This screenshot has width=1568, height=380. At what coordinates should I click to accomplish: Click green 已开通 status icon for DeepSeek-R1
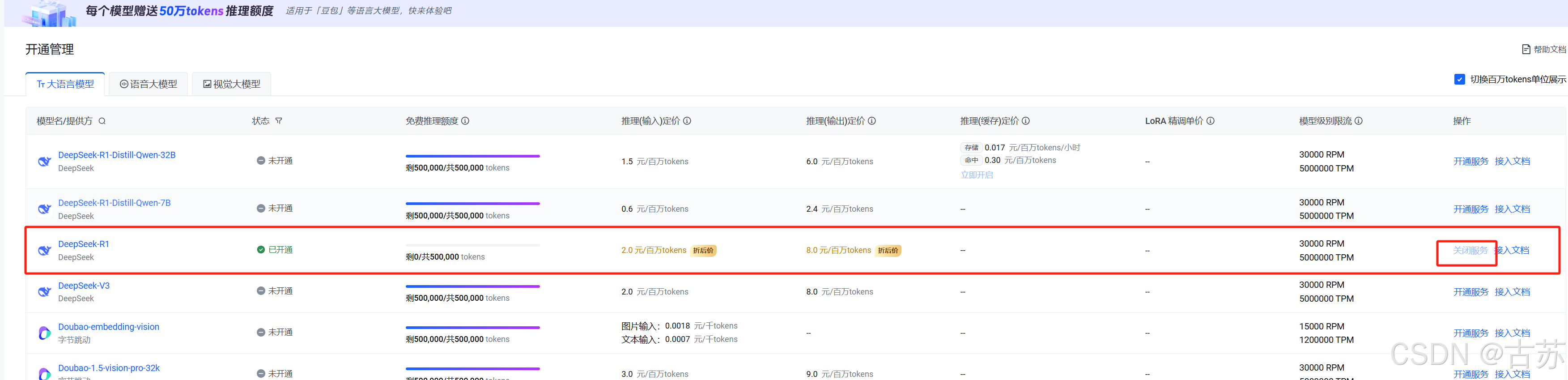point(261,250)
